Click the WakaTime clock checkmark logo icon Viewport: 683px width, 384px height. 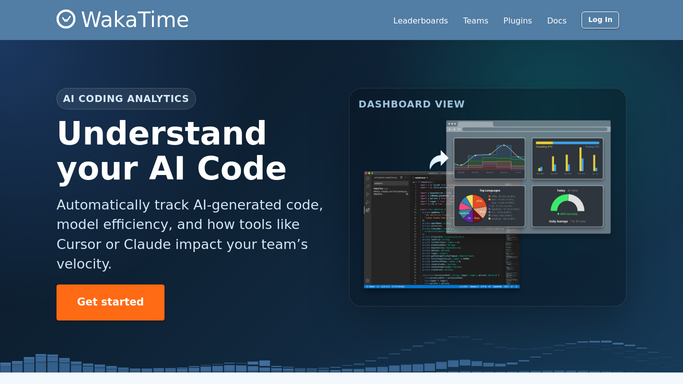pos(66,19)
